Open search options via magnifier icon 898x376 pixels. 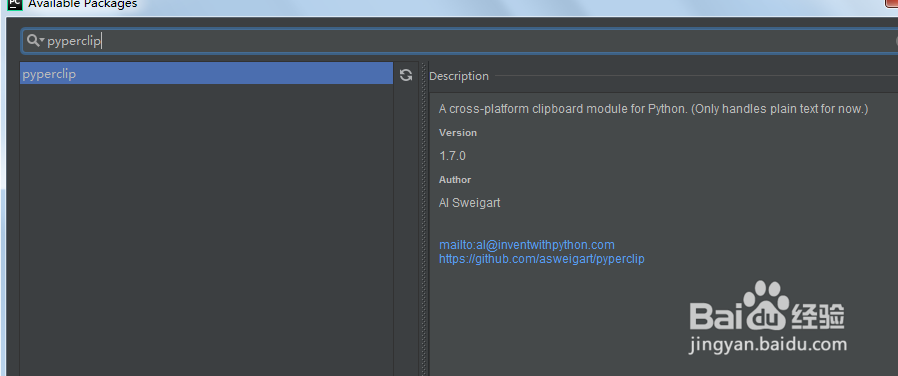(36, 41)
